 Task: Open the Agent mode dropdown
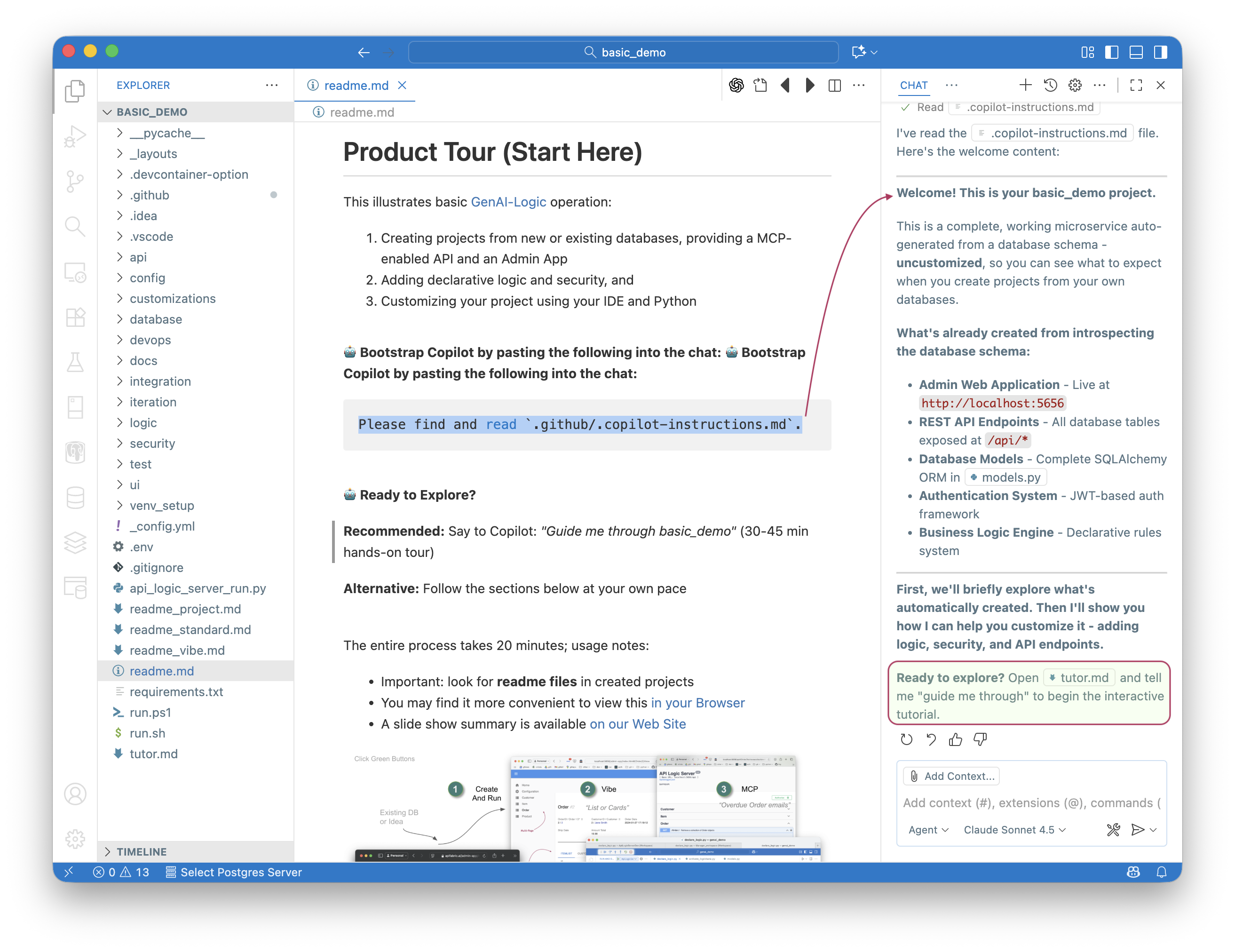click(928, 830)
